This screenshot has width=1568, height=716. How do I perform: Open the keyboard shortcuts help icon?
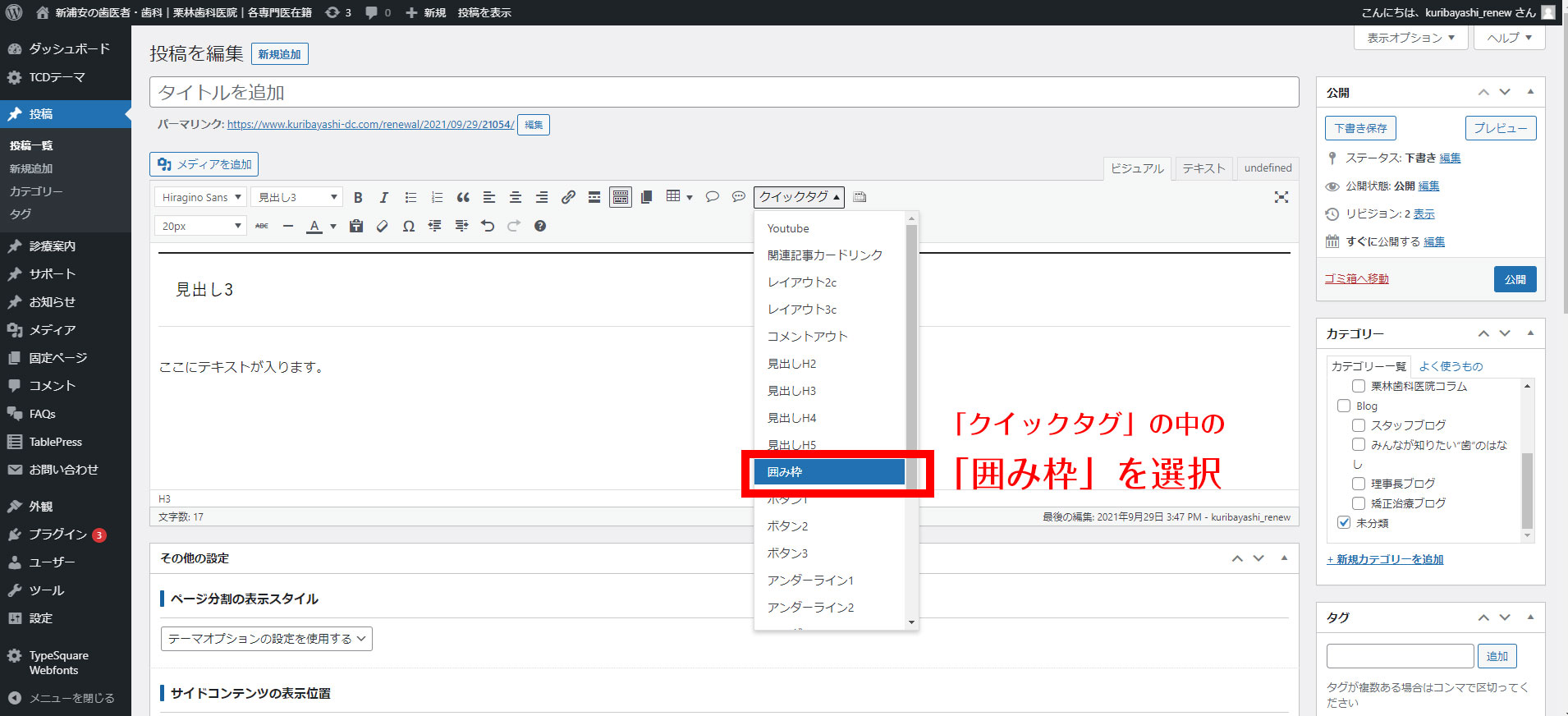[x=540, y=226]
